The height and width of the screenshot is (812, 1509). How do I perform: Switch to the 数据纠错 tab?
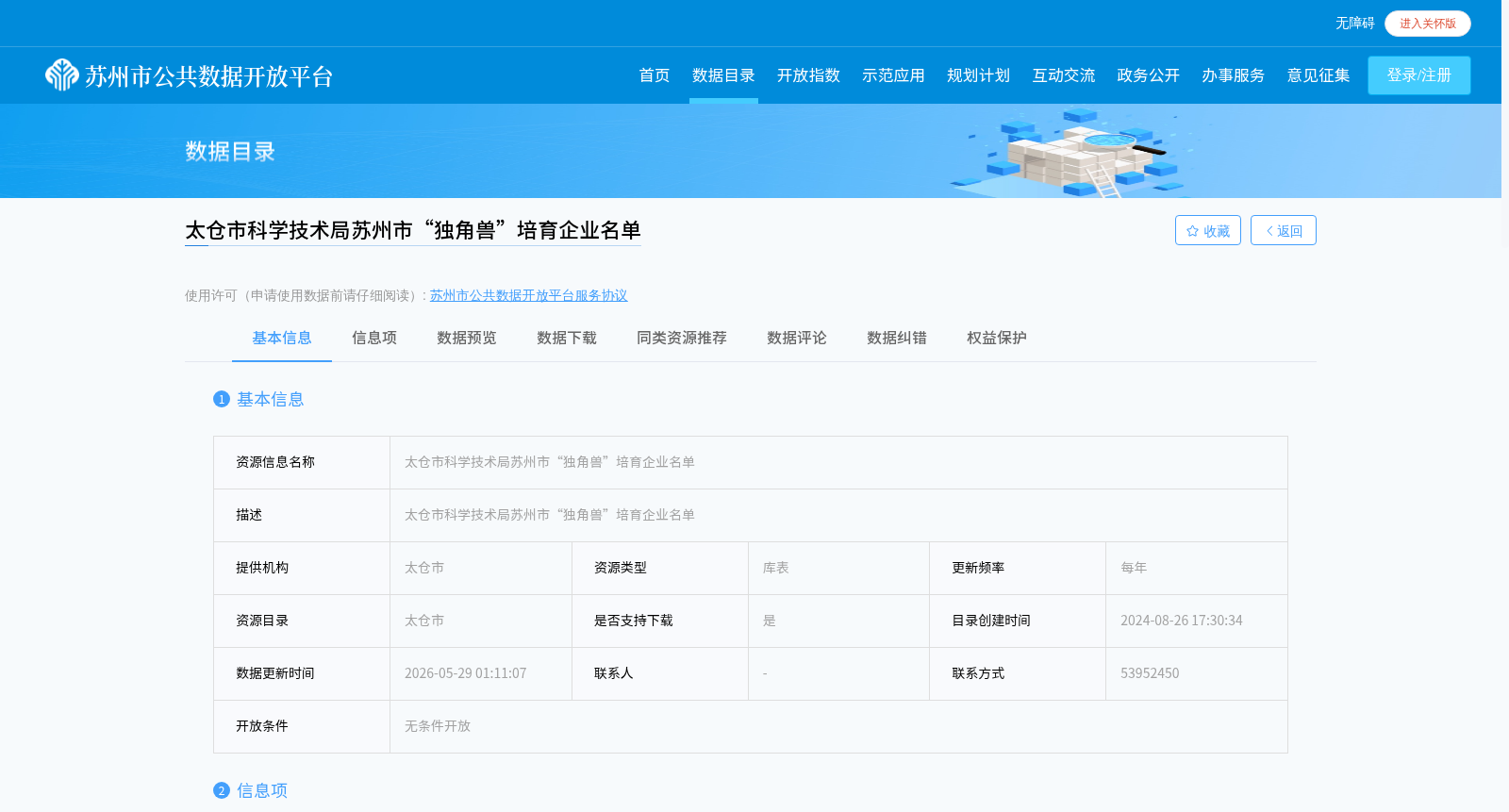897,338
